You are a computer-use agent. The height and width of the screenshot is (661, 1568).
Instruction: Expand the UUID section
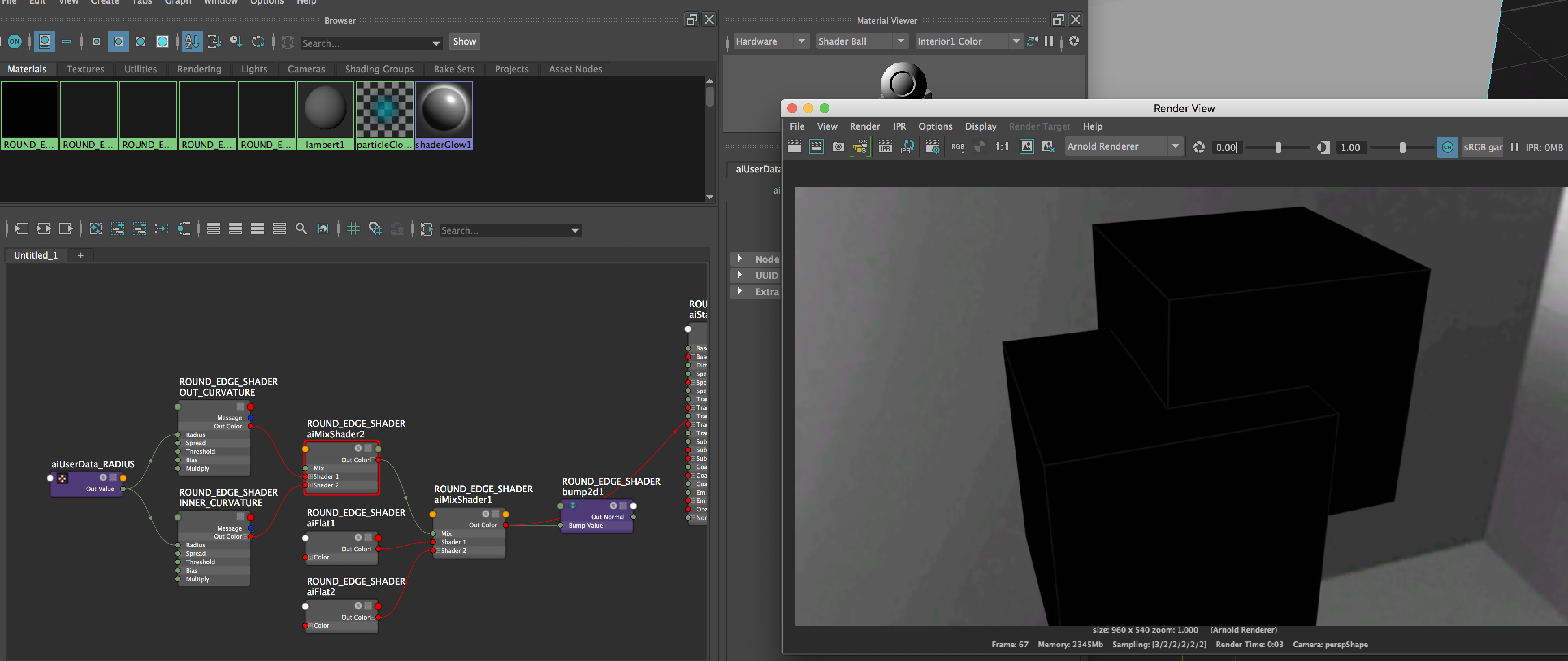coord(740,275)
